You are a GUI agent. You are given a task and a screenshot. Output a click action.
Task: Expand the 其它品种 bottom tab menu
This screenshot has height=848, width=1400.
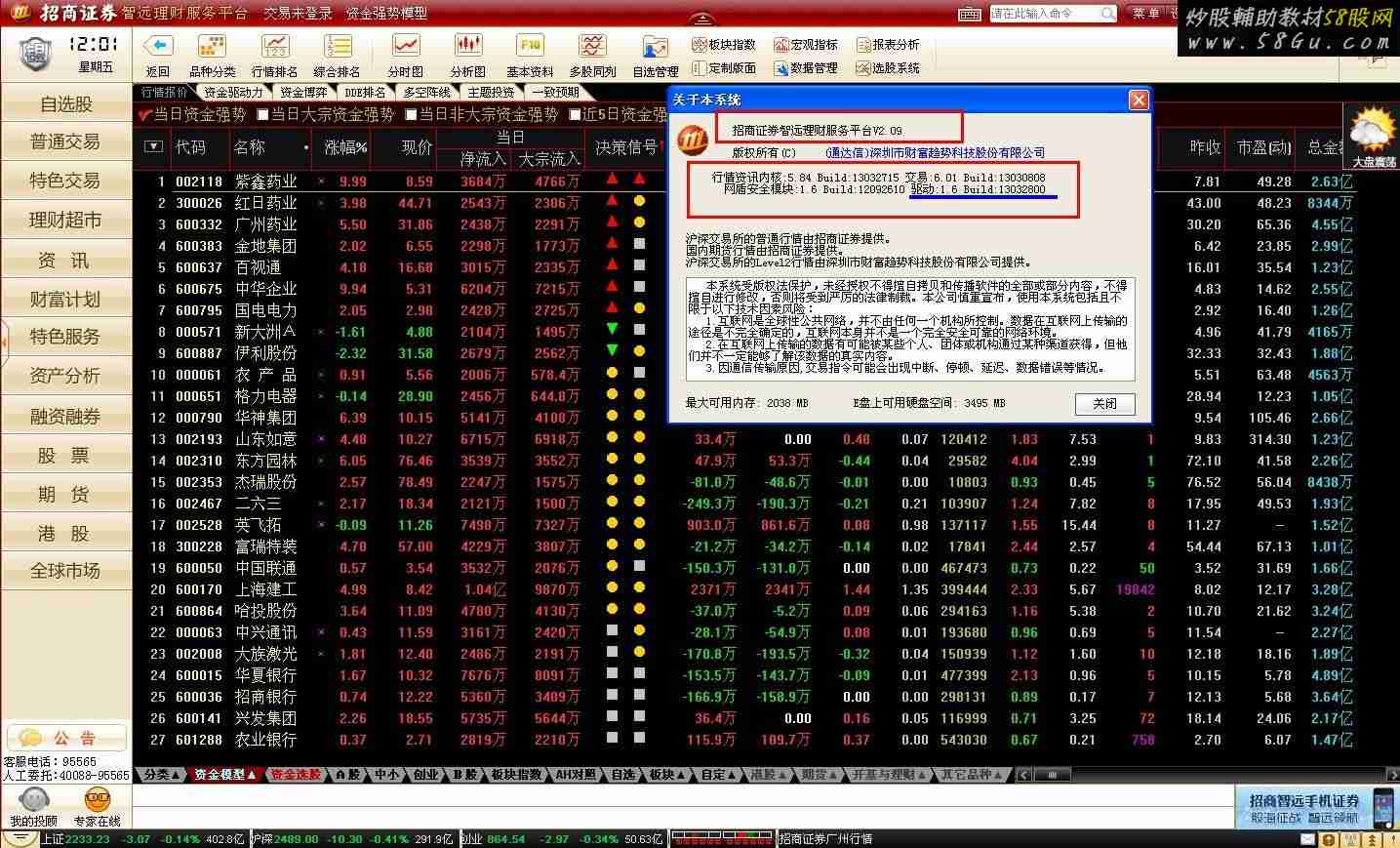972,774
